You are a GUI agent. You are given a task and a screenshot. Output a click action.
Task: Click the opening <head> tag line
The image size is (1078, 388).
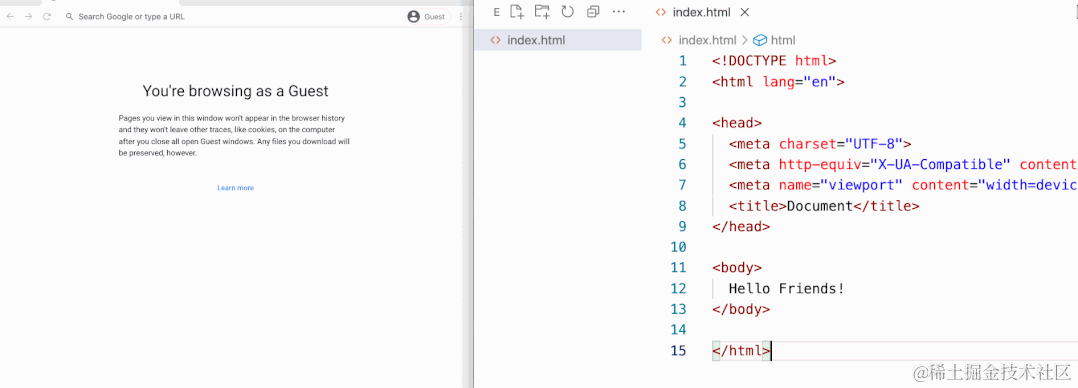[737, 123]
